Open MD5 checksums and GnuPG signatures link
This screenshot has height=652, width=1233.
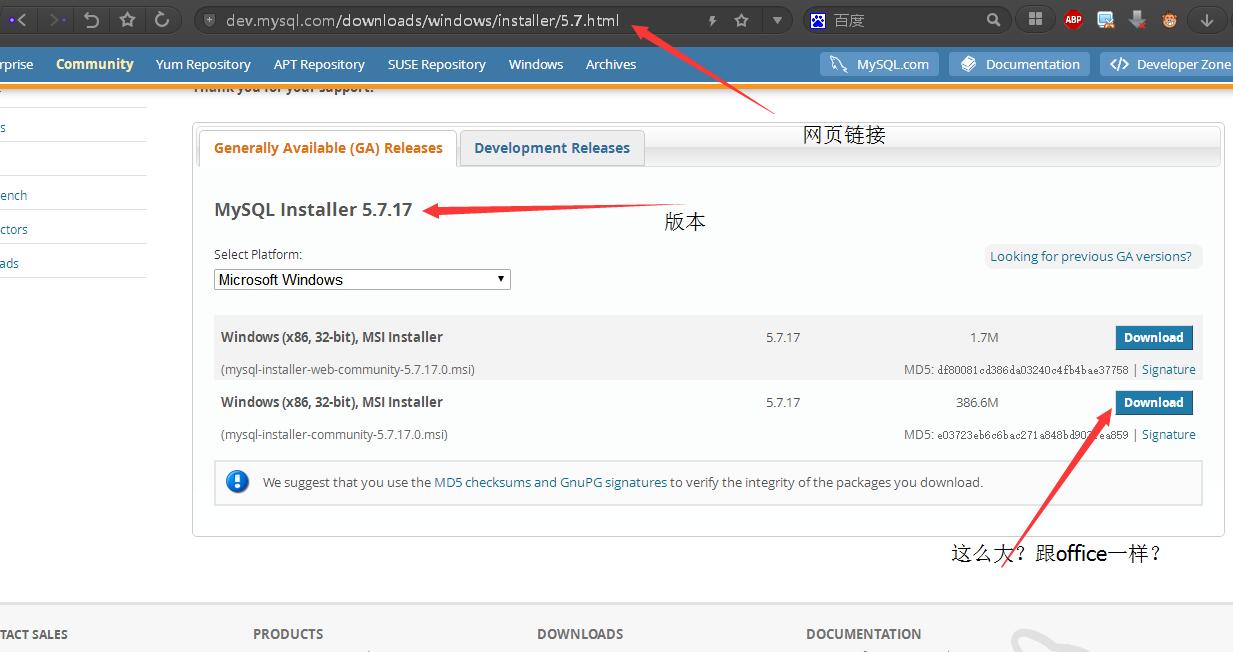tap(551, 482)
